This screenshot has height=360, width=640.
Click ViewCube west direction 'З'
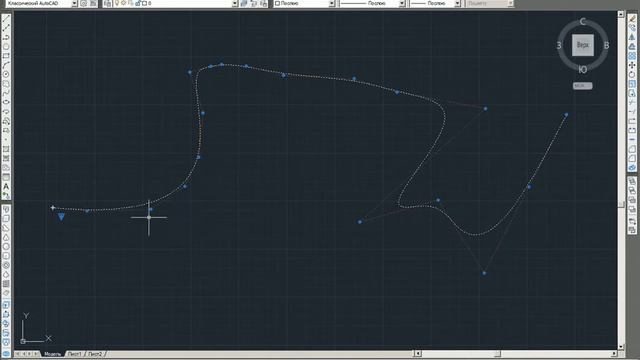pyautogui.click(x=559, y=45)
